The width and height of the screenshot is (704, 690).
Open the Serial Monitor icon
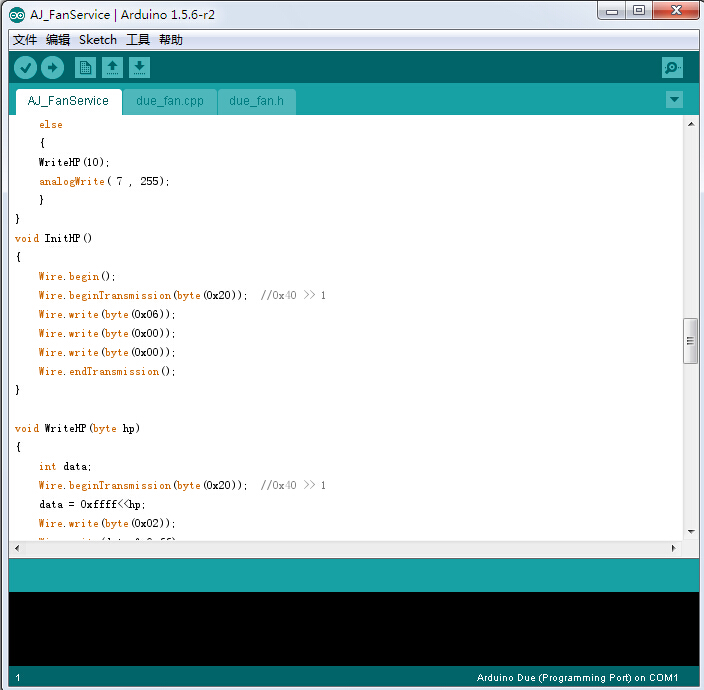pos(672,67)
